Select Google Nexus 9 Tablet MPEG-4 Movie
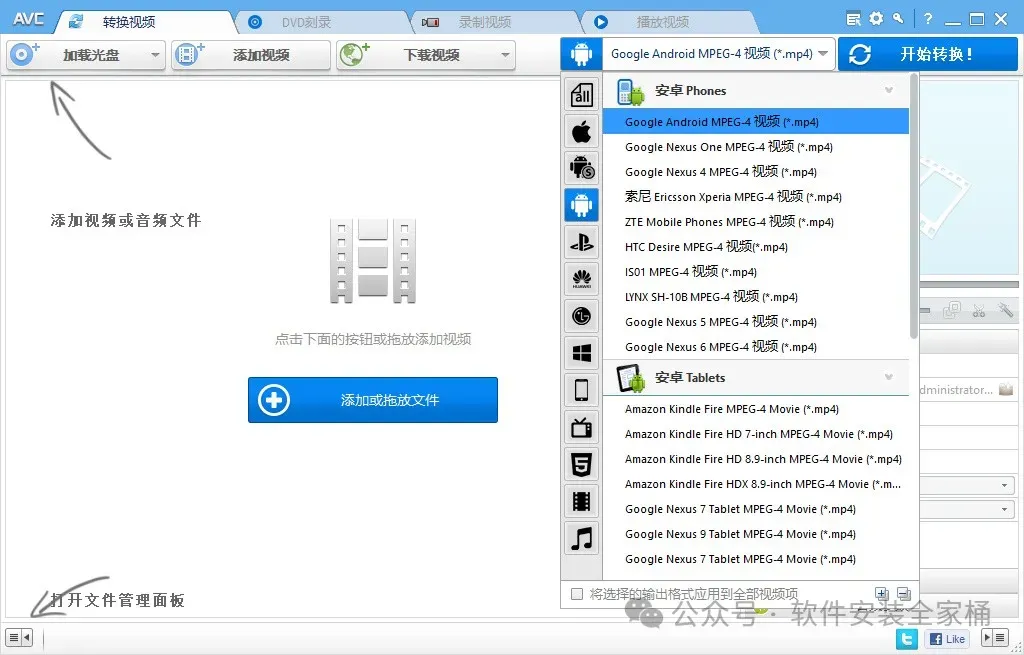This screenshot has width=1024, height=655. click(756, 534)
